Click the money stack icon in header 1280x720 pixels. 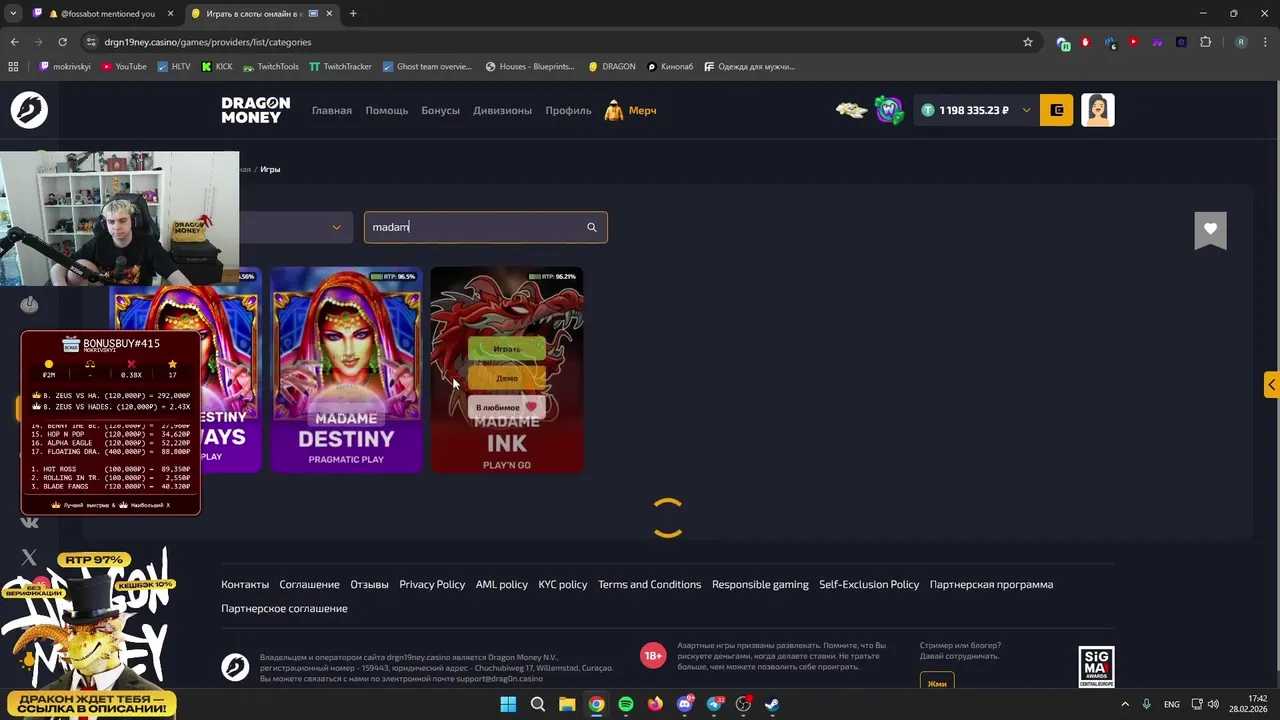click(x=852, y=110)
